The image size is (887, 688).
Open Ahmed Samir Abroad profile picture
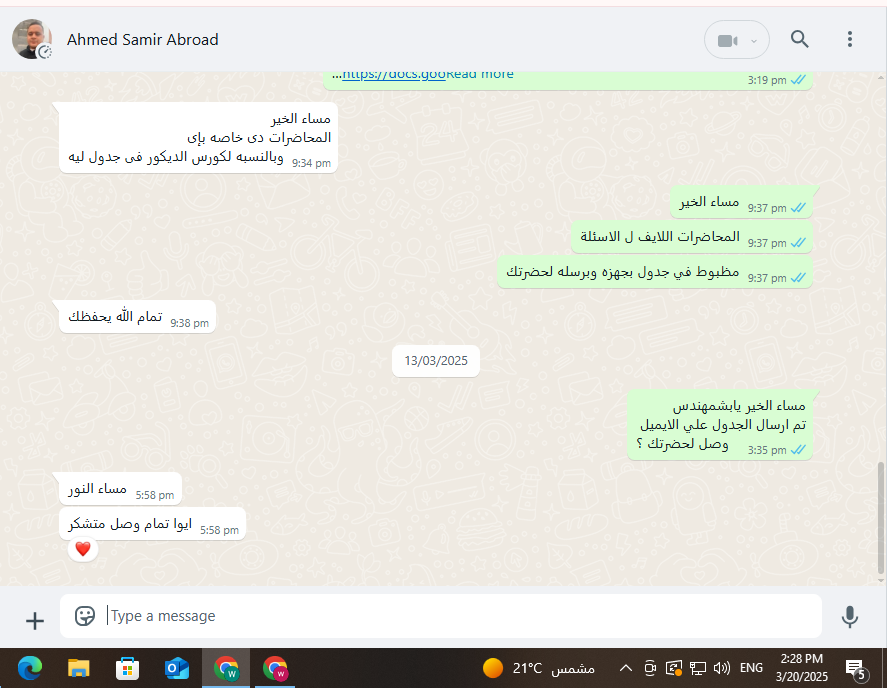[x=32, y=38]
